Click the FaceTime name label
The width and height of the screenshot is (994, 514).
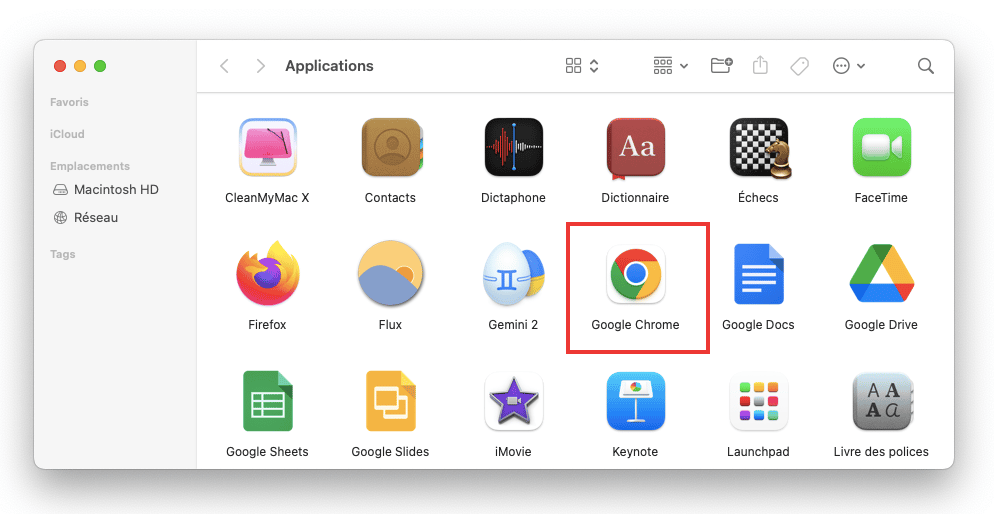coord(881,198)
